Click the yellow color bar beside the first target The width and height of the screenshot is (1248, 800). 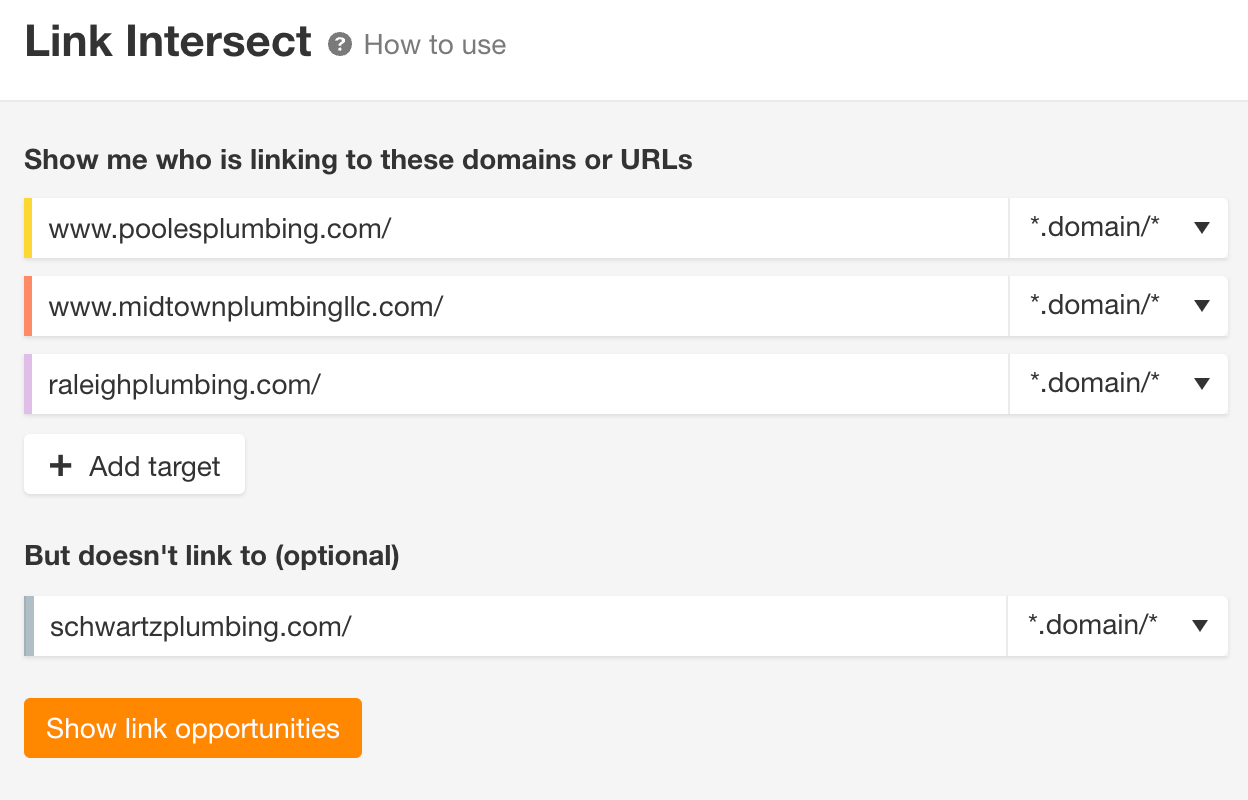(30, 228)
